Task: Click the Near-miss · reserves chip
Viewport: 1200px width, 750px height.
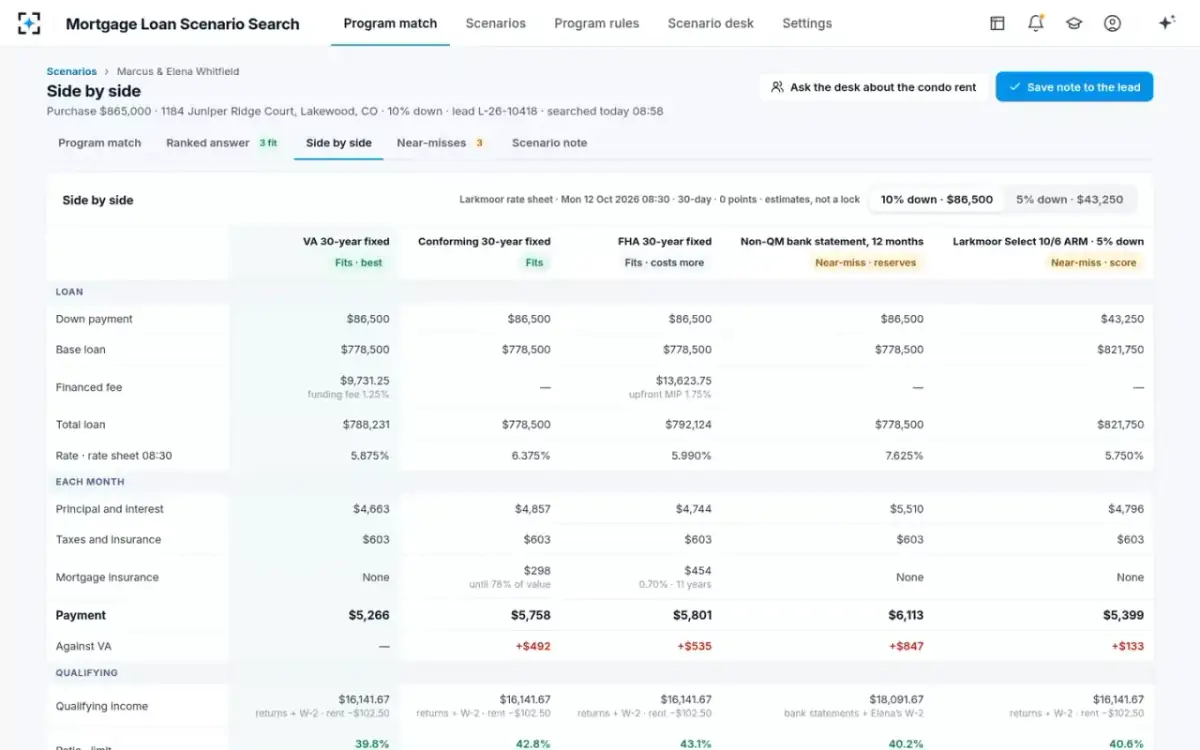Action: coord(866,263)
